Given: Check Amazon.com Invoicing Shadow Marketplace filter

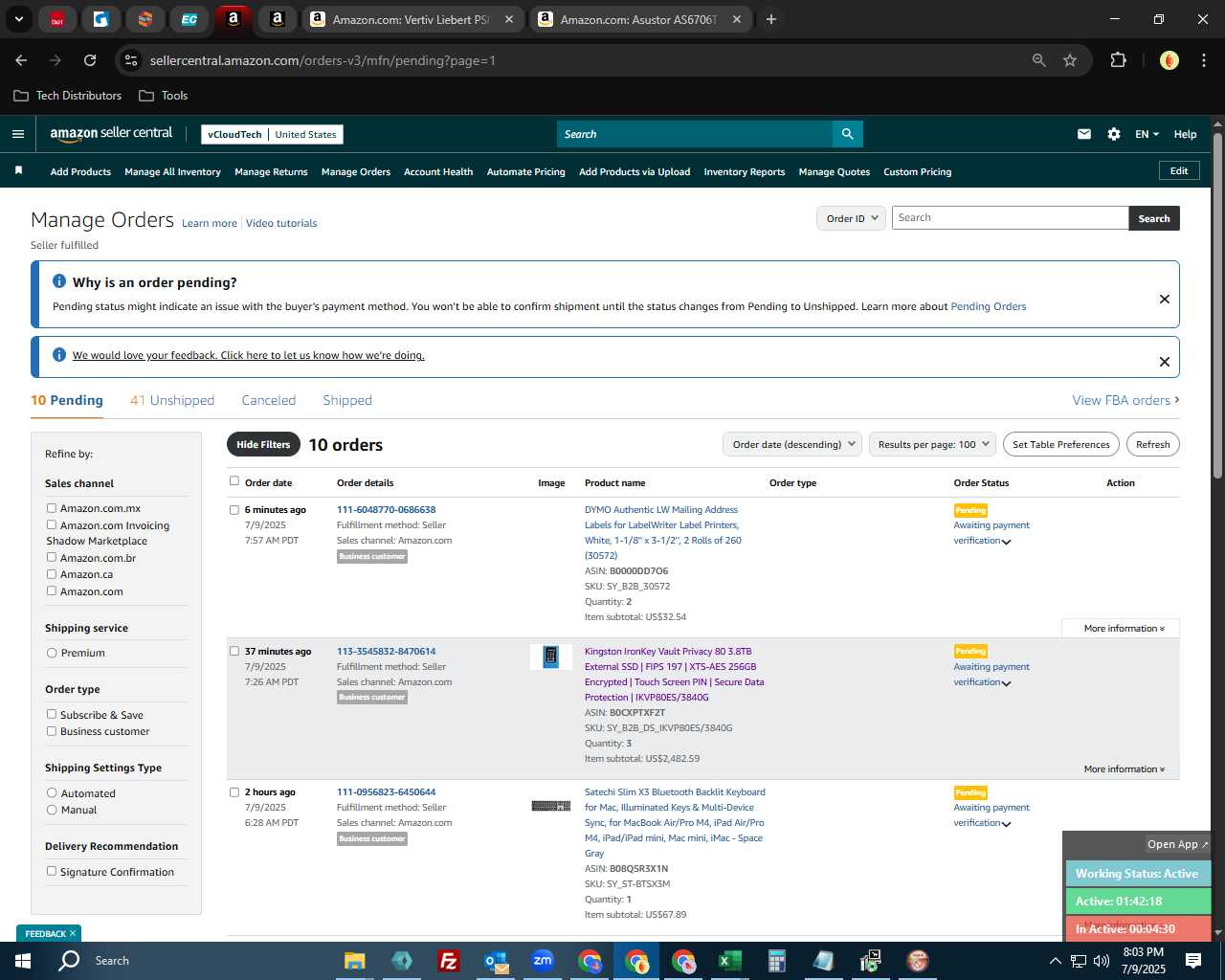Looking at the screenshot, I should point(52,524).
